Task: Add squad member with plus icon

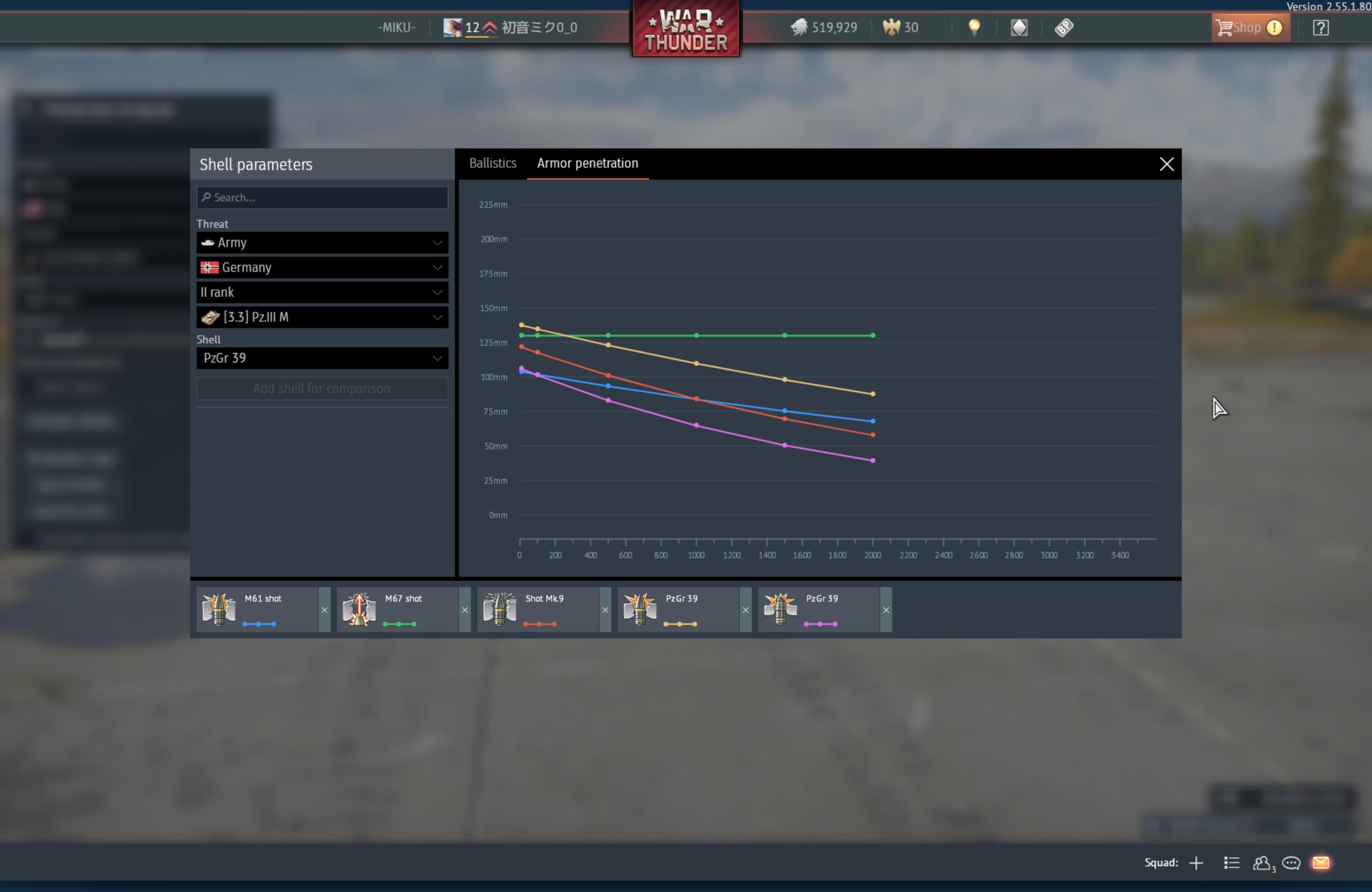Action: coord(1196,863)
